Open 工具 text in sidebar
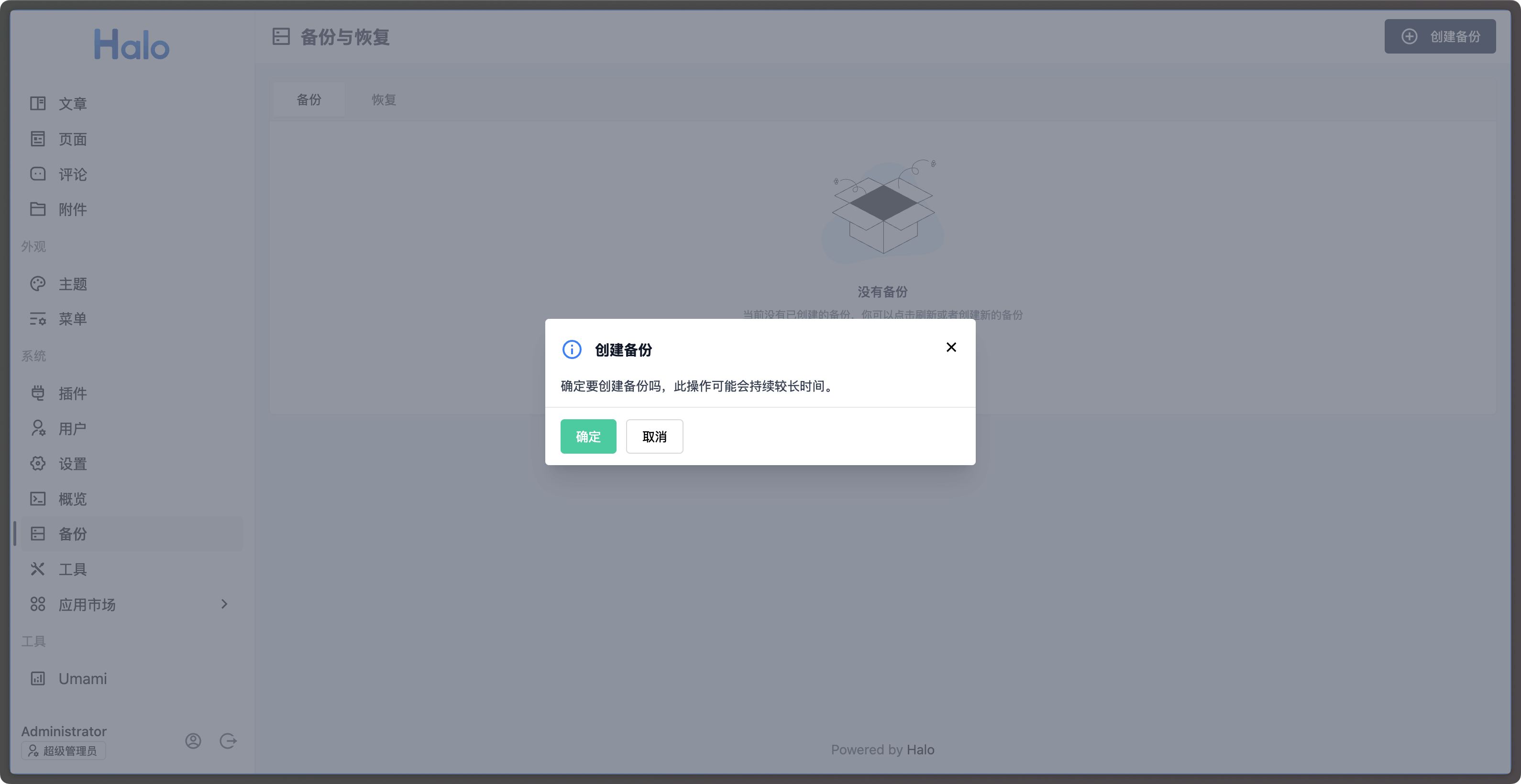Viewport: 1521px width, 784px height. tap(73, 570)
